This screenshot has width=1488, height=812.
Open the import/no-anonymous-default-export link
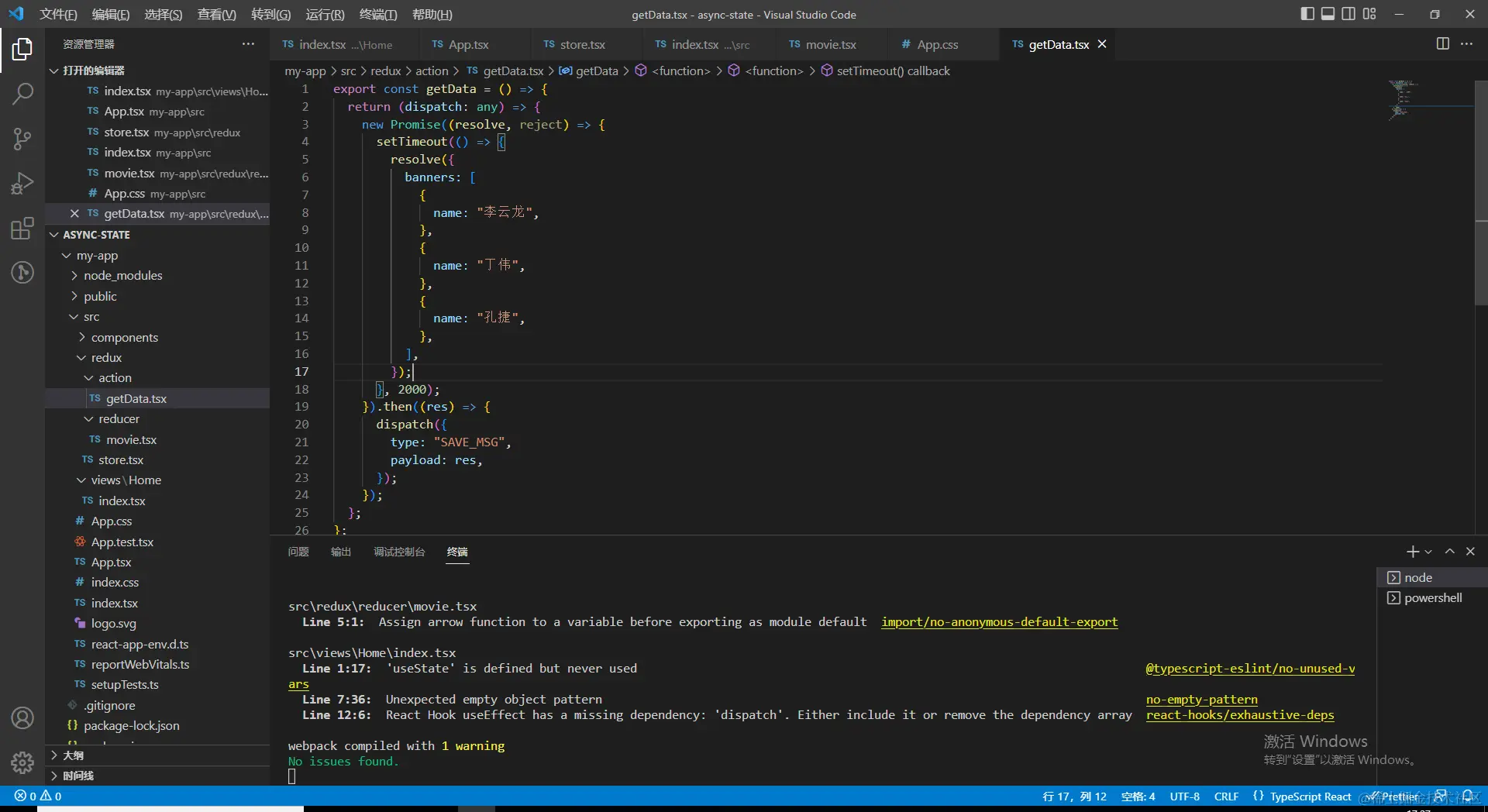999,622
